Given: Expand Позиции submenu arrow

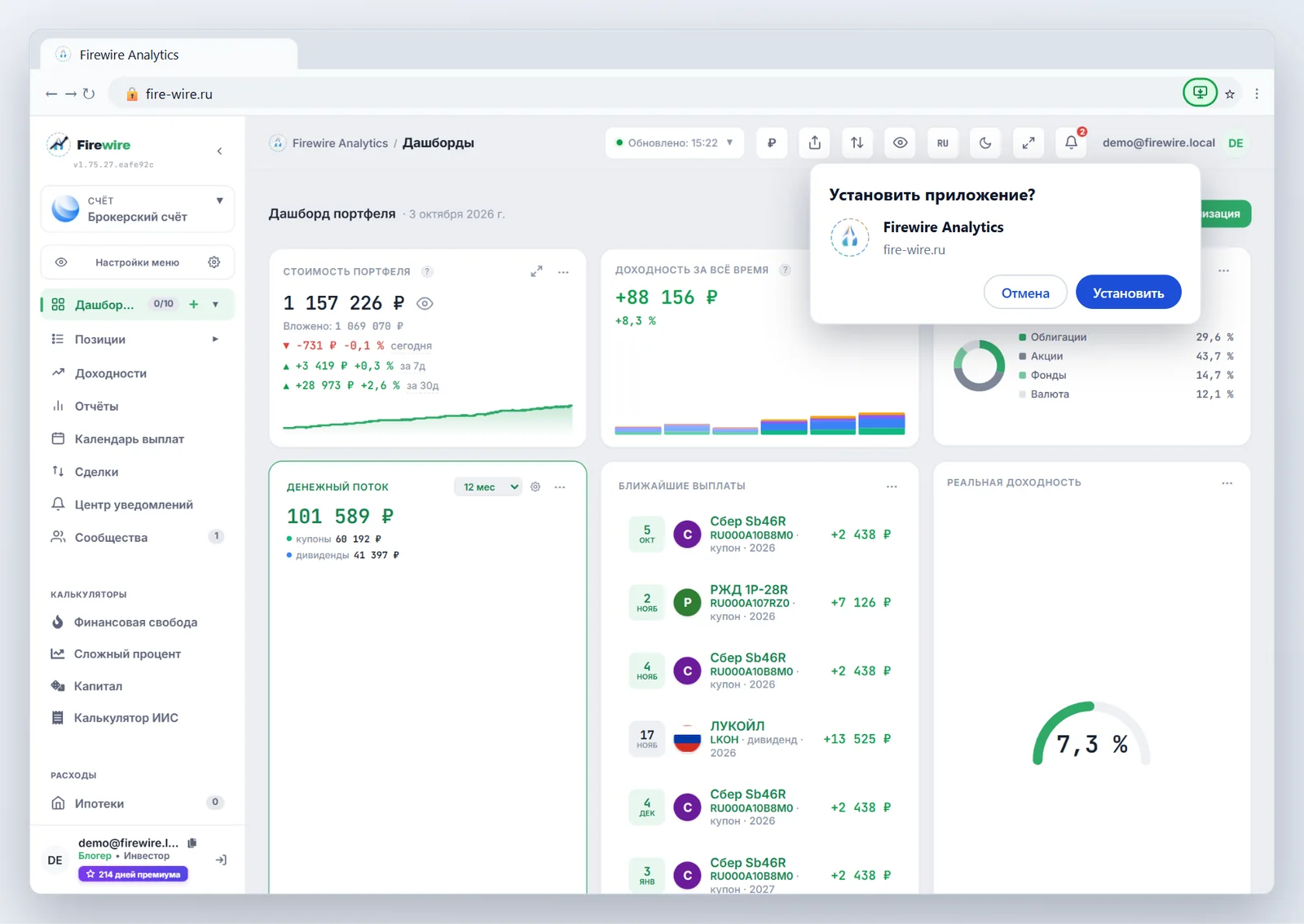Looking at the screenshot, I should (215, 339).
